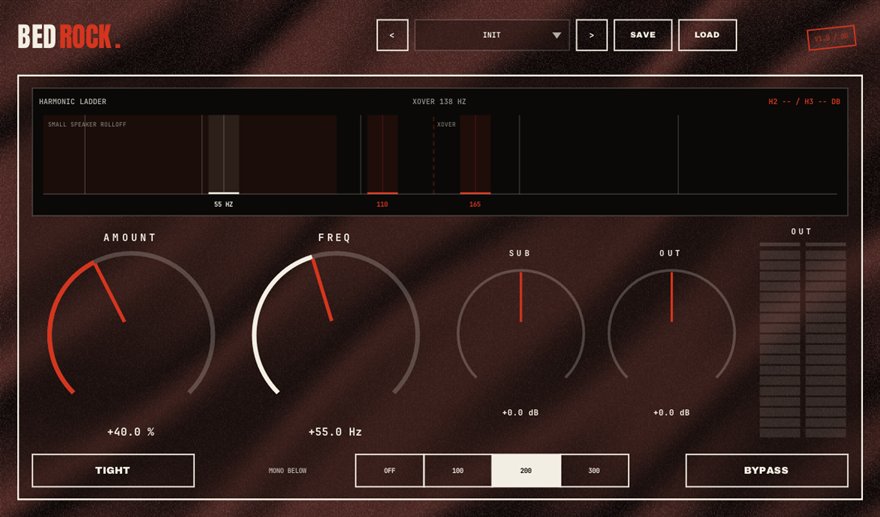The image size is (880, 517).
Task: Click the H2 / H3 DB readout
Action: pos(804,102)
